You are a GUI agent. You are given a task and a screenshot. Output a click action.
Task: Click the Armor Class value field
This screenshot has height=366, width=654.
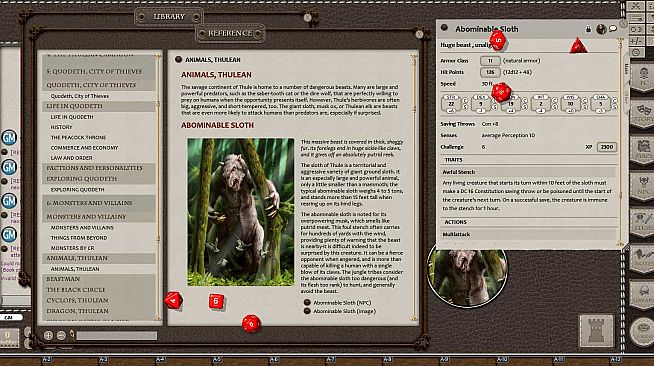coord(490,60)
